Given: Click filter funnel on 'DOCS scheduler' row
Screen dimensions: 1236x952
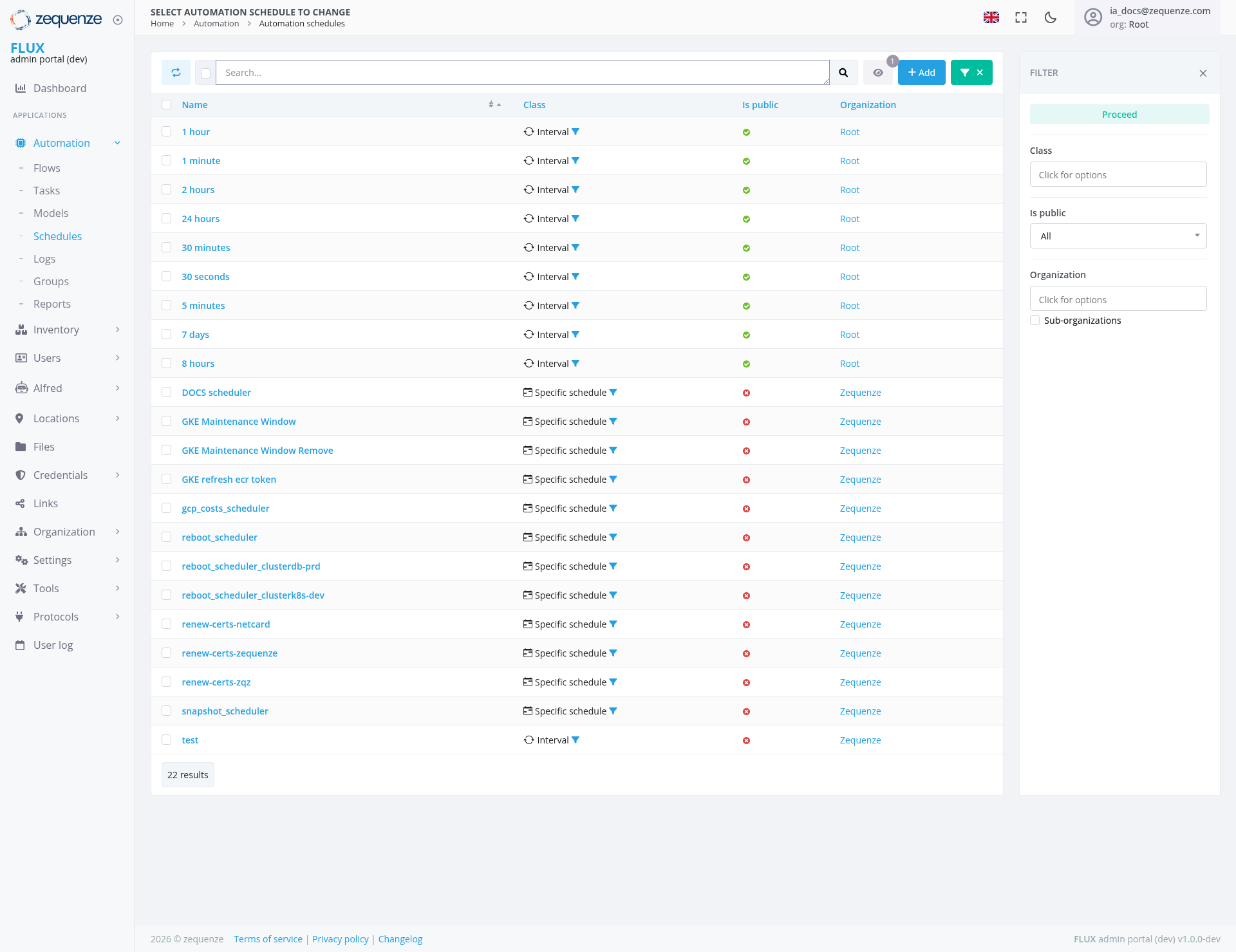Looking at the screenshot, I should (x=613, y=393).
